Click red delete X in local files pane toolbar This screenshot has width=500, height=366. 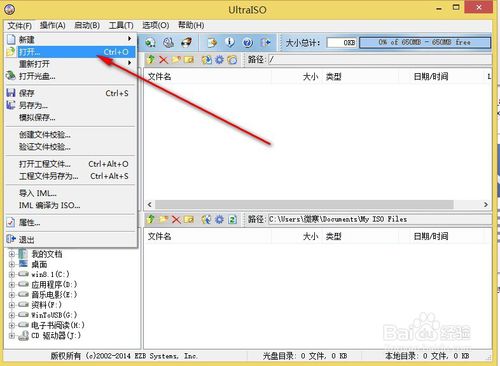[x=176, y=219]
